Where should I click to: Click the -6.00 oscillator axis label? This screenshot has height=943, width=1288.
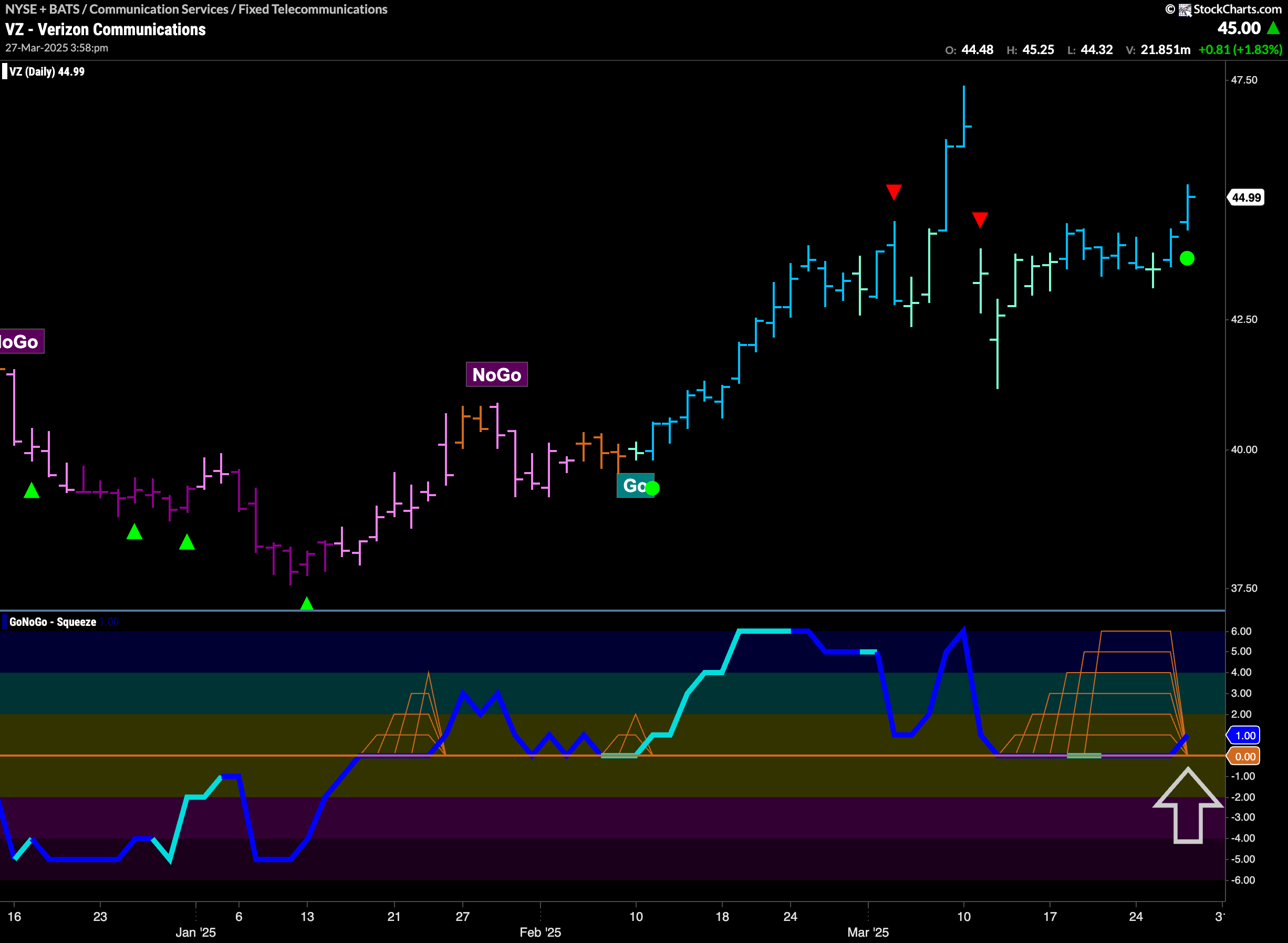click(x=1242, y=879)
